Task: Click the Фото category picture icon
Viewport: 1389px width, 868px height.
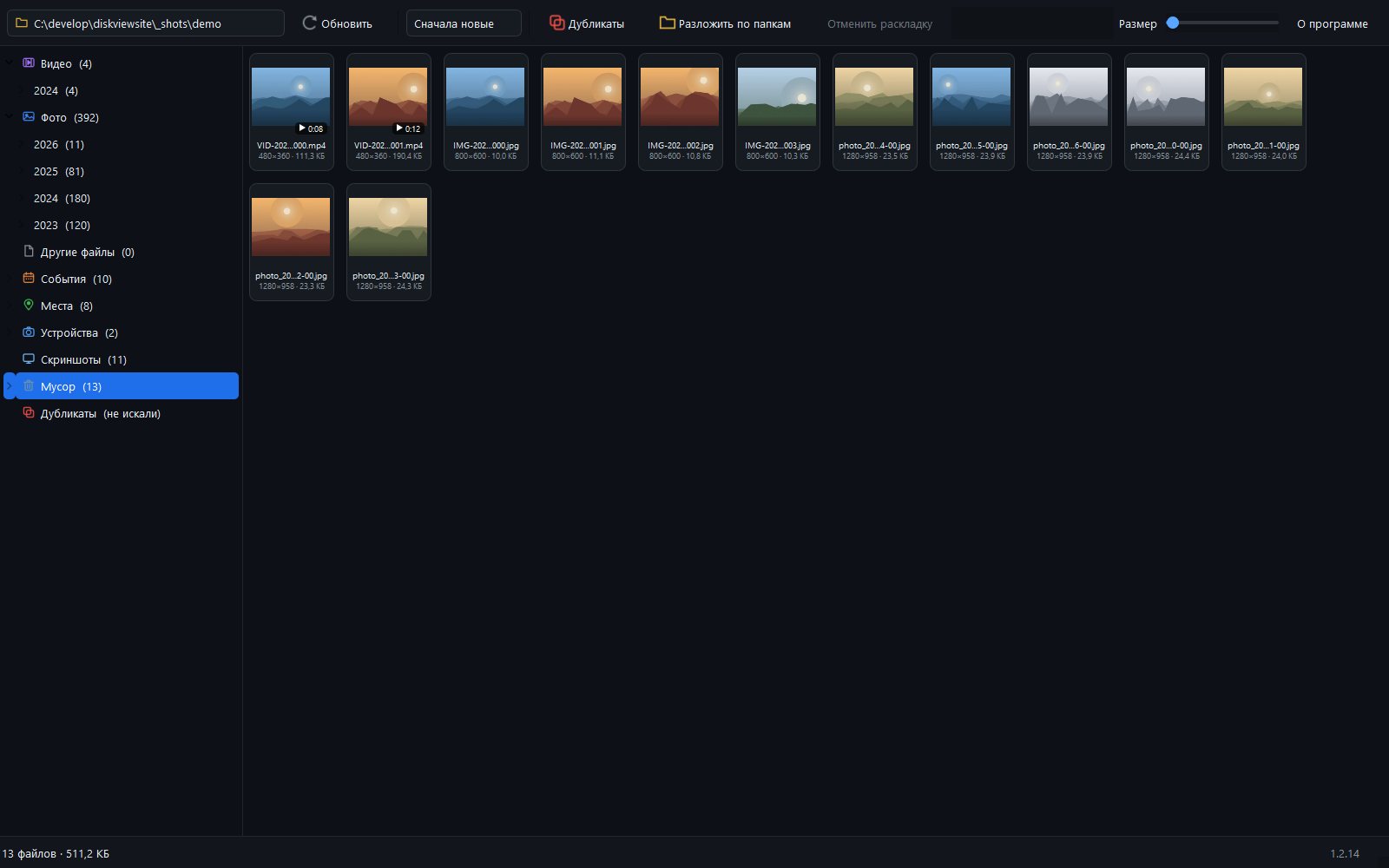Action: [29, 116]
